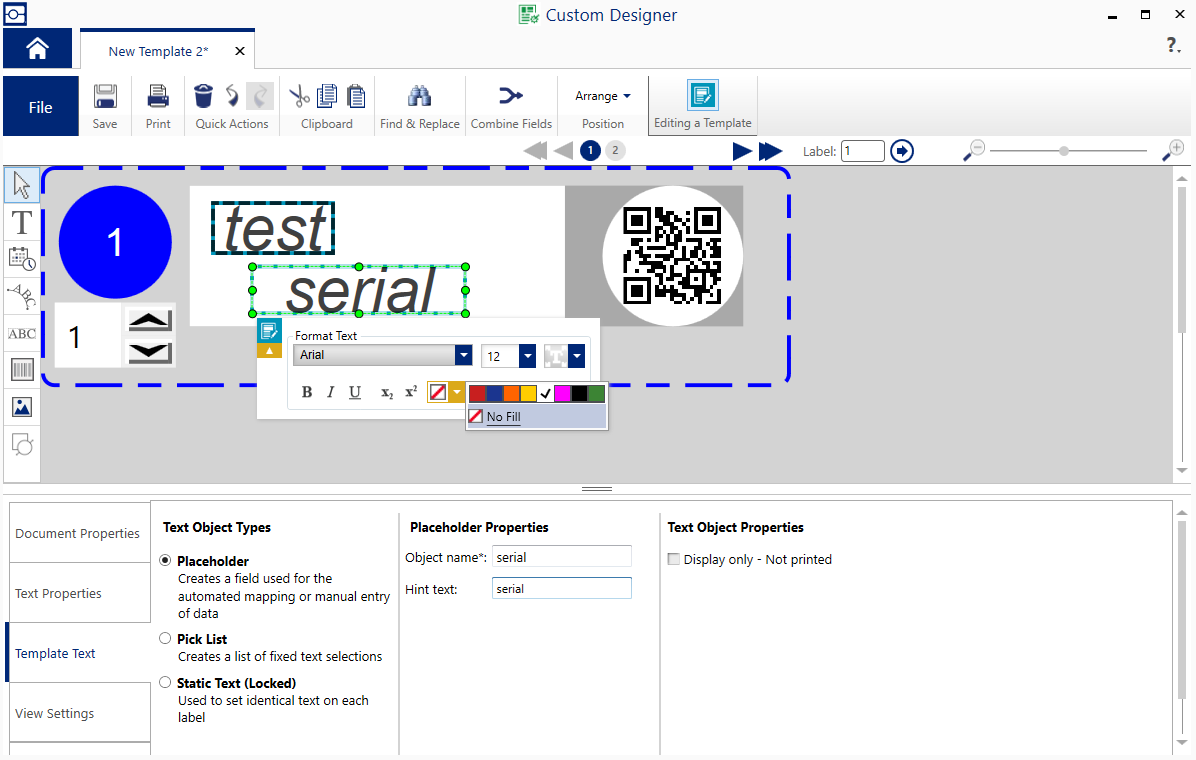The width and height of the screenshot is (1196, 760).
Task: Select the Barcode tool in left toolbox
Action: coord(22,371)
